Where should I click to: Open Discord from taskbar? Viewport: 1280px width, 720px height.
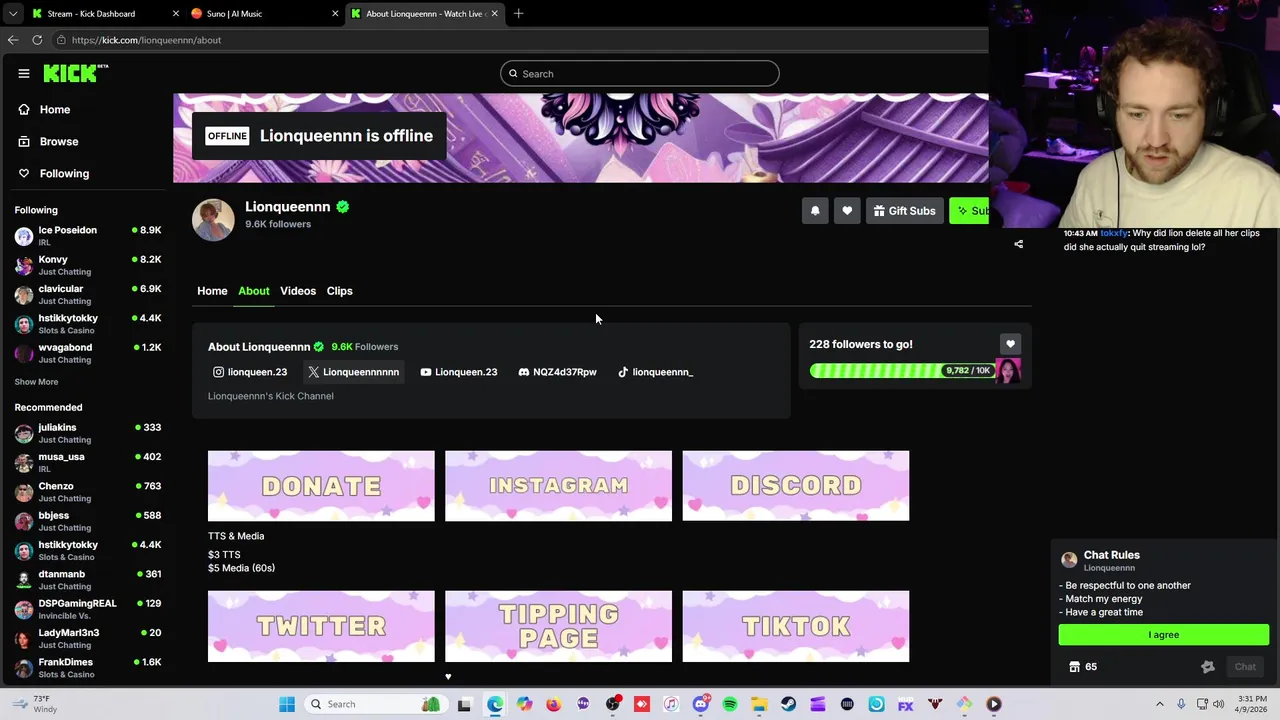(700, 704)
